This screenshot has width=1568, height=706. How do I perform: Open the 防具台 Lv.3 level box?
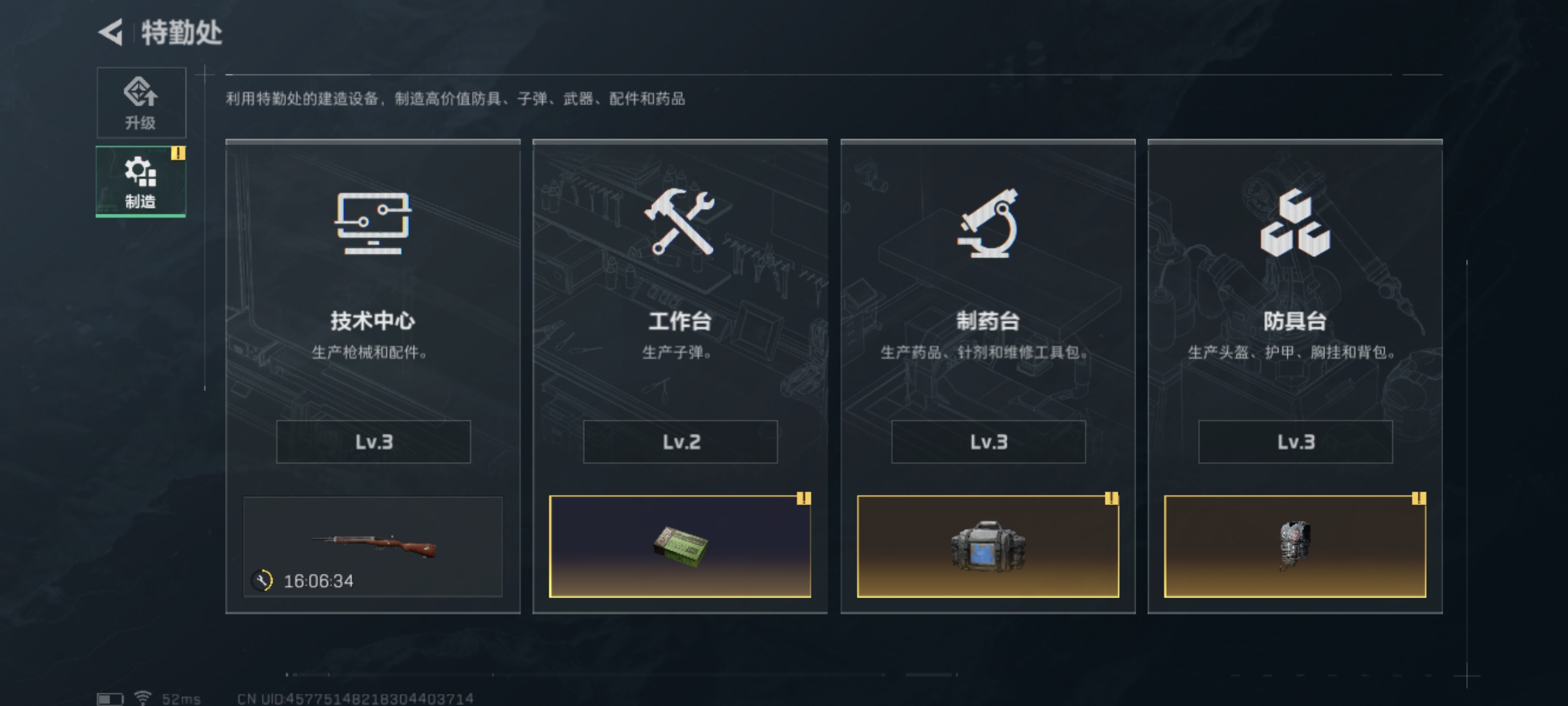[x=1295, y=442]
